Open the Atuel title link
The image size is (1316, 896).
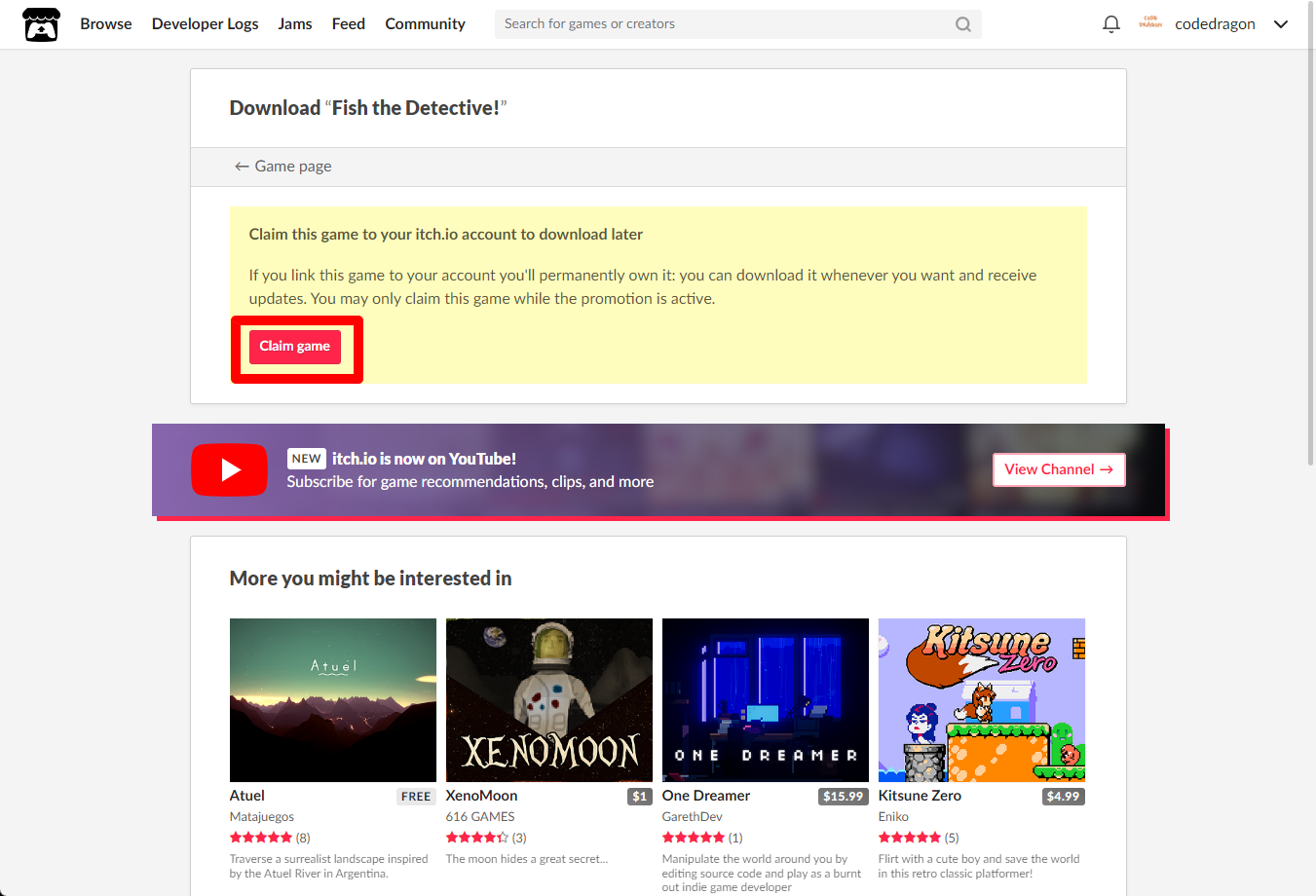point(247,796)
